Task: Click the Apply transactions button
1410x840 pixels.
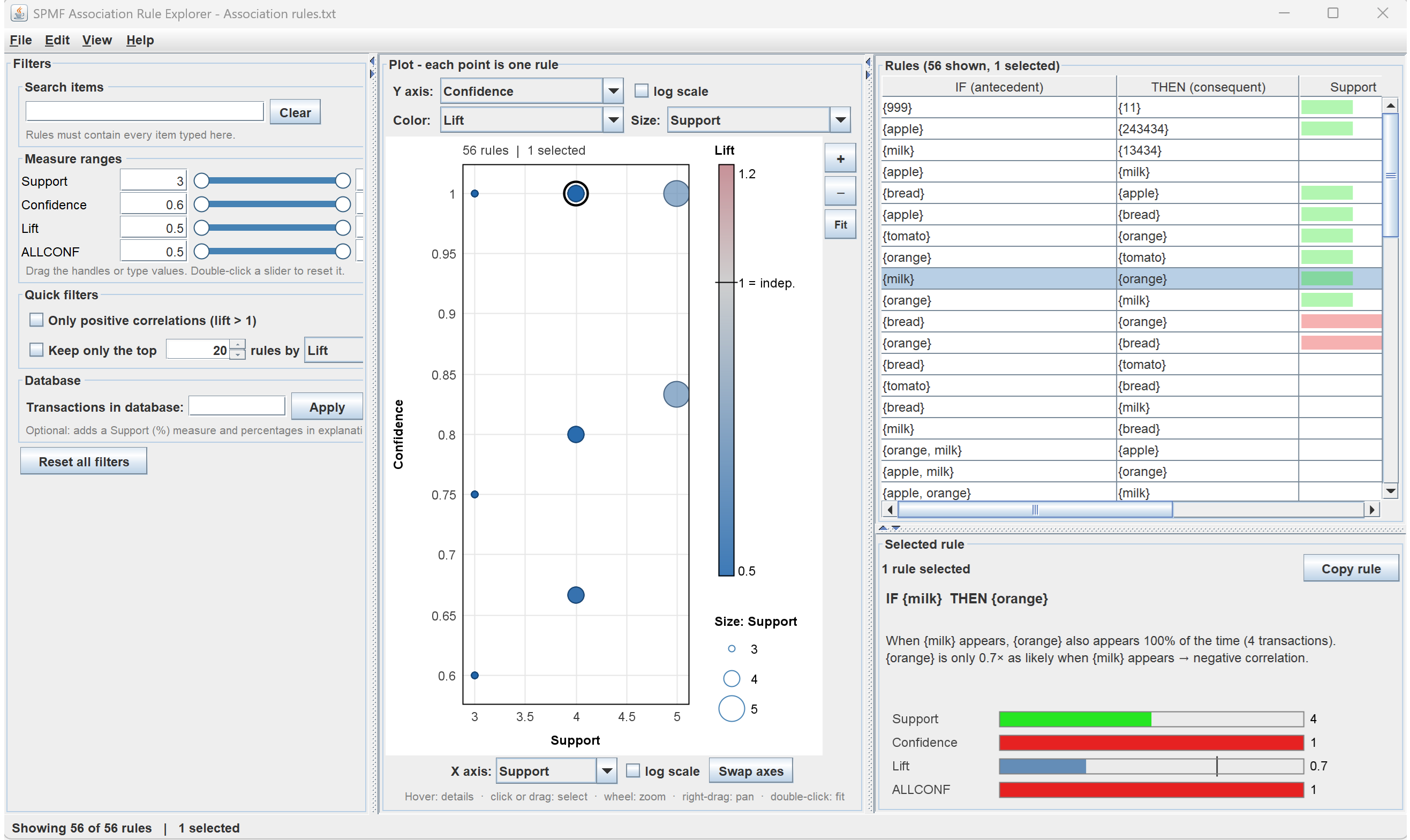Action: (327, 407)
